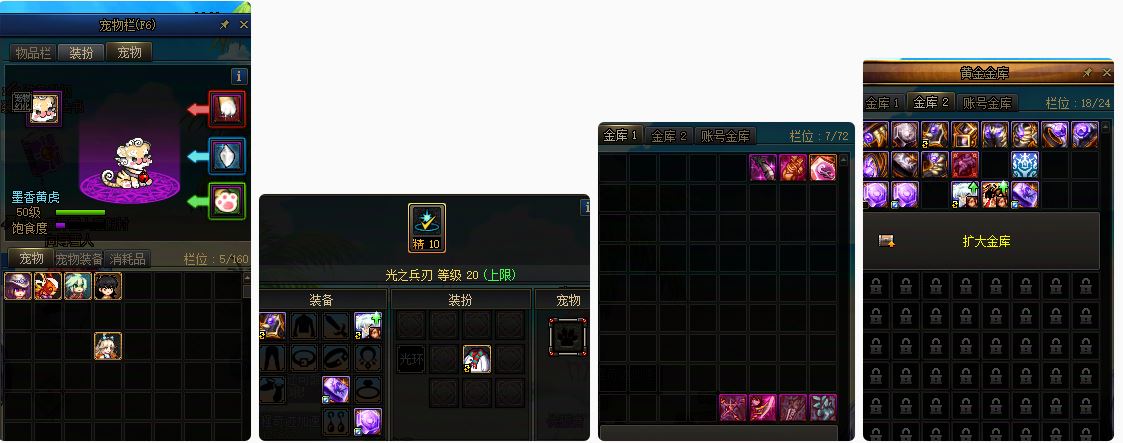Select the red pet equipment slot
Screen dimensions: 1123x443
[227, 109]
